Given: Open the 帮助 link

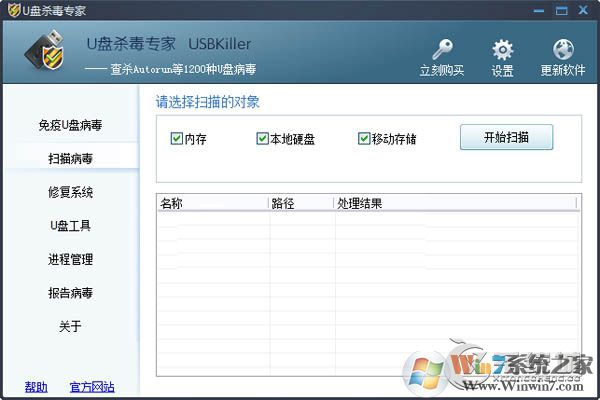Looking at the screenshot, I should click(x=36, y=387).
